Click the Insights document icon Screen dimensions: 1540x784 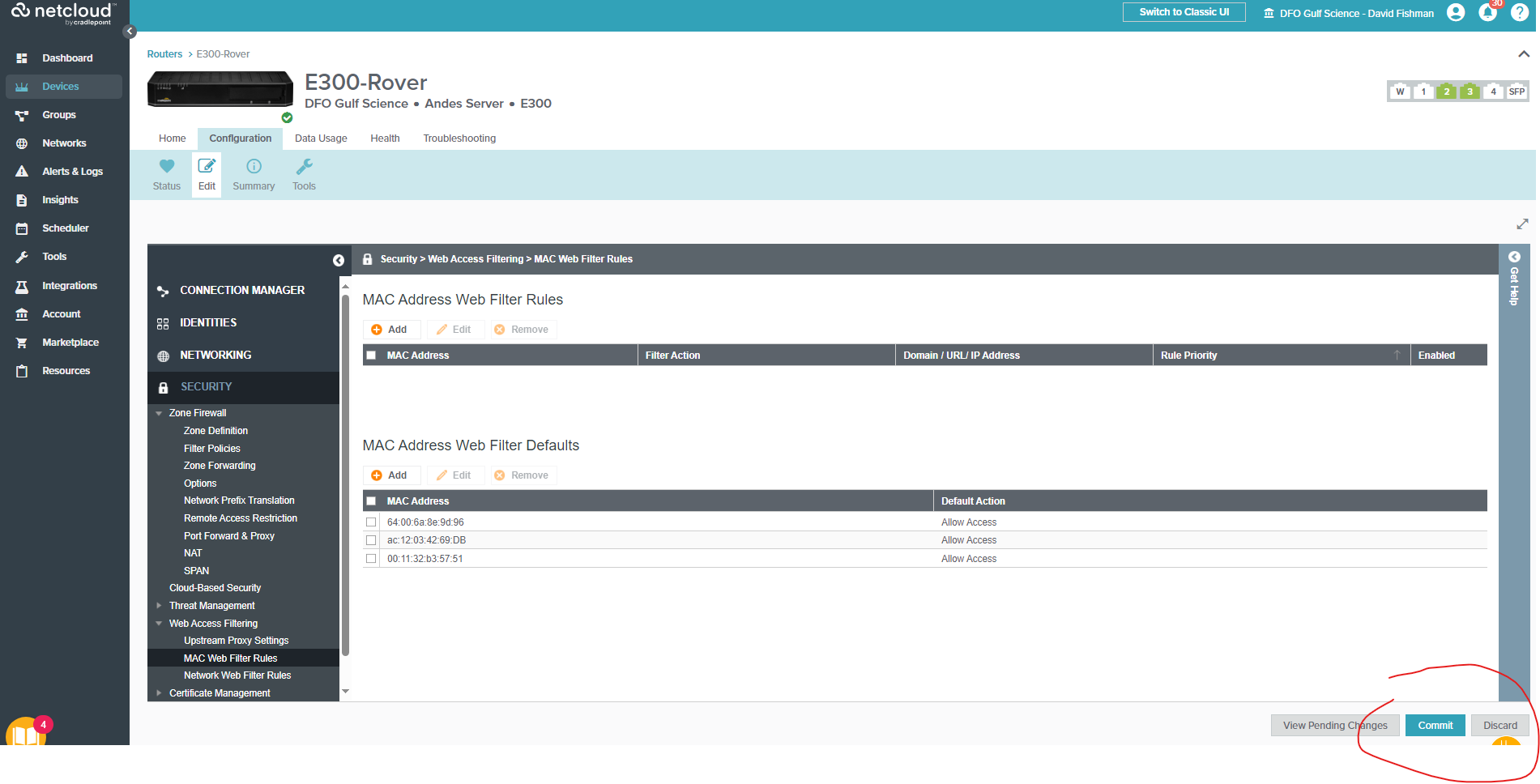coord(22,200)
